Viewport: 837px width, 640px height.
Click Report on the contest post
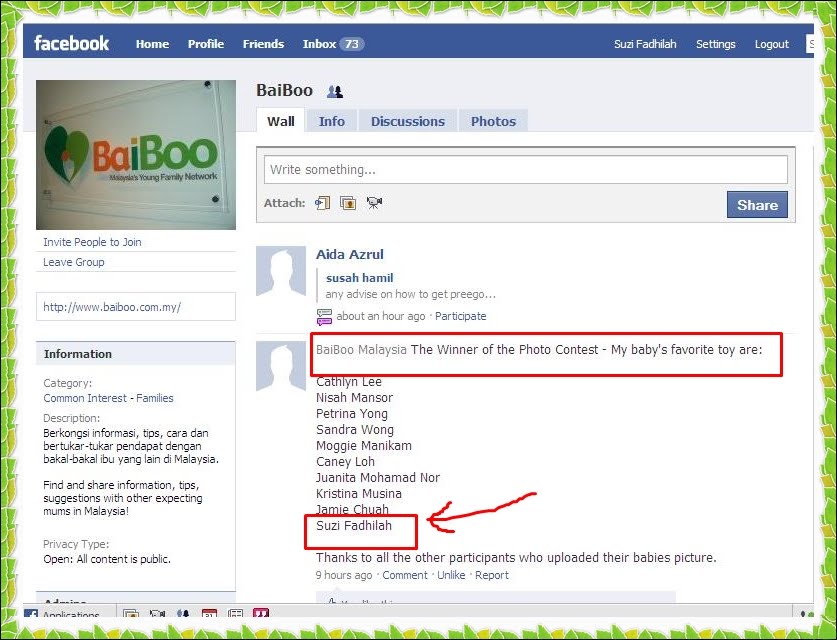[492, 575]
